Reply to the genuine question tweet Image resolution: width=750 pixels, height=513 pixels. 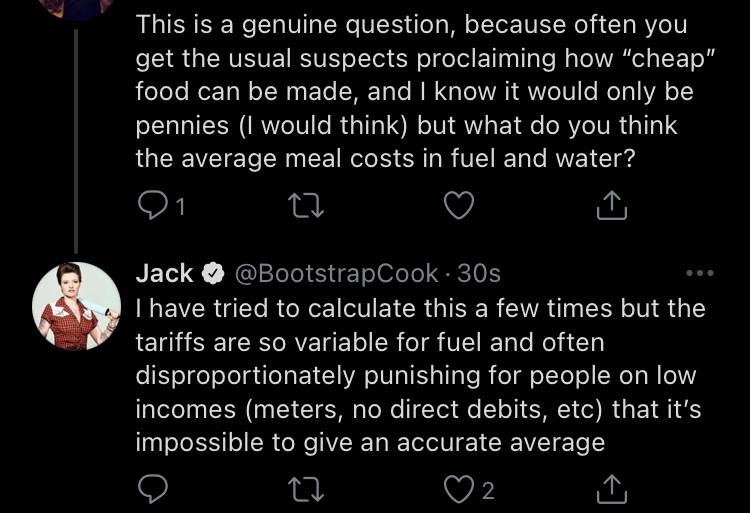tap(153, 206)
